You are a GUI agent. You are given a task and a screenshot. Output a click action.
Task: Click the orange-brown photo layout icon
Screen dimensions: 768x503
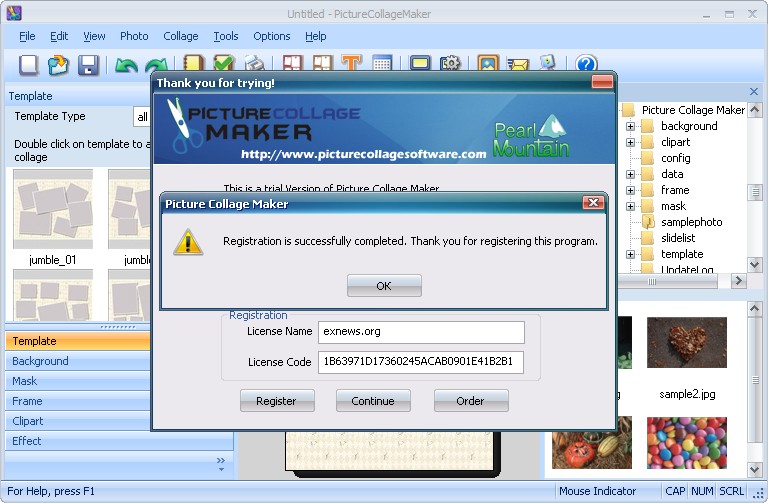(x=322, y=64)
